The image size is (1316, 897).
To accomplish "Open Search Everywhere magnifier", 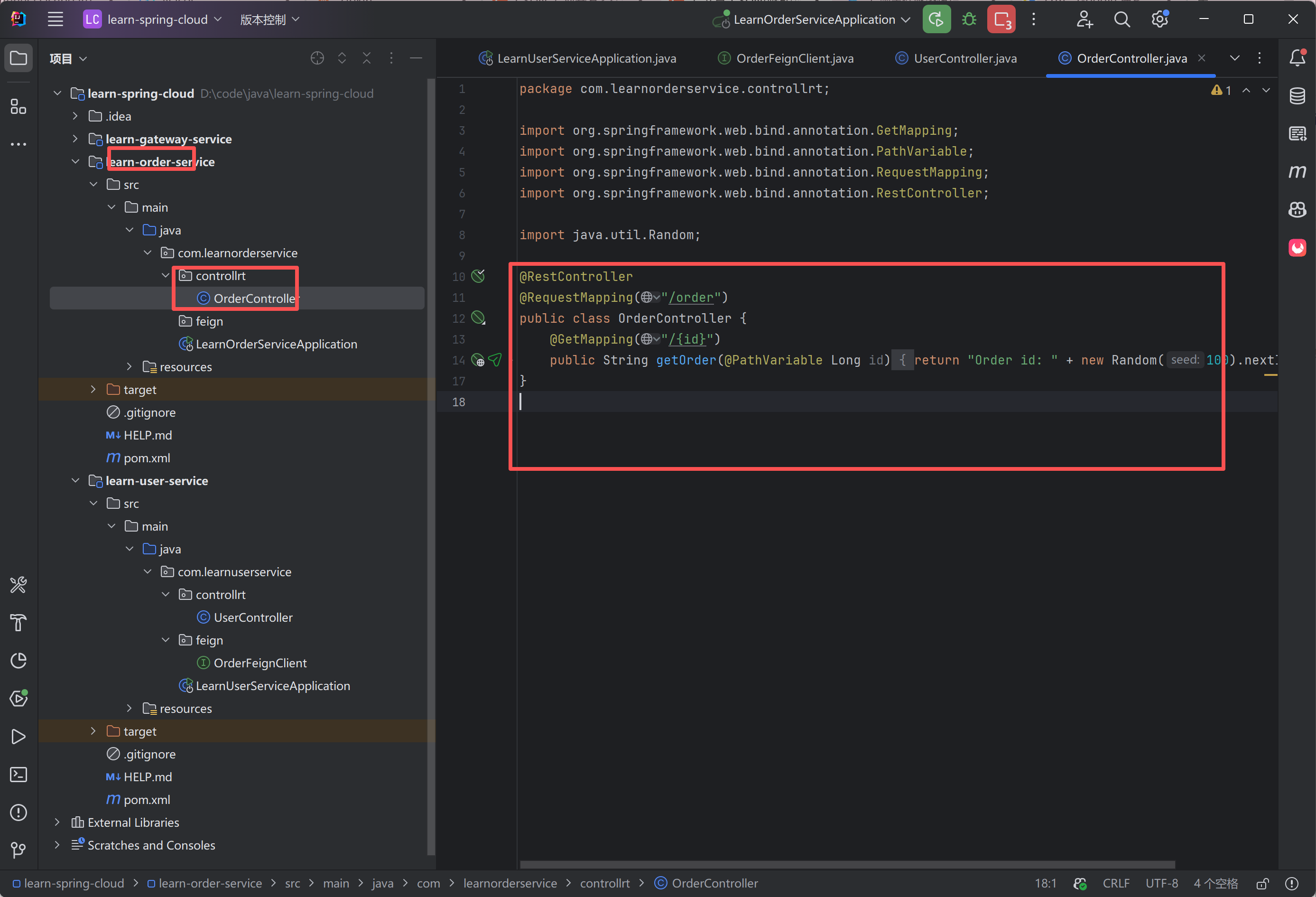I will [x=1122, y=19].
